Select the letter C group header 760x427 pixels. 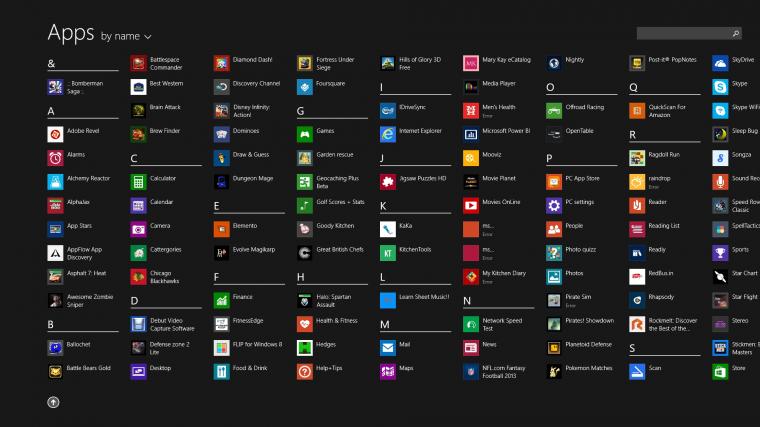click(x=166, y=158)
